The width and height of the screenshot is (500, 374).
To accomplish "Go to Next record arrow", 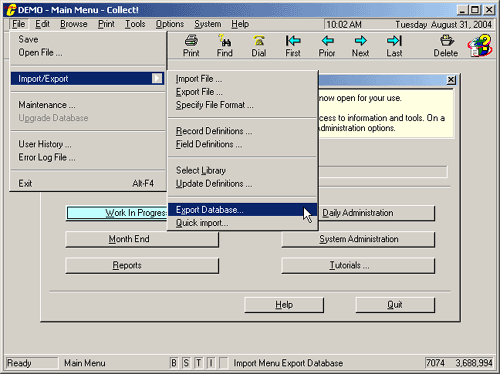I will 360,41.
